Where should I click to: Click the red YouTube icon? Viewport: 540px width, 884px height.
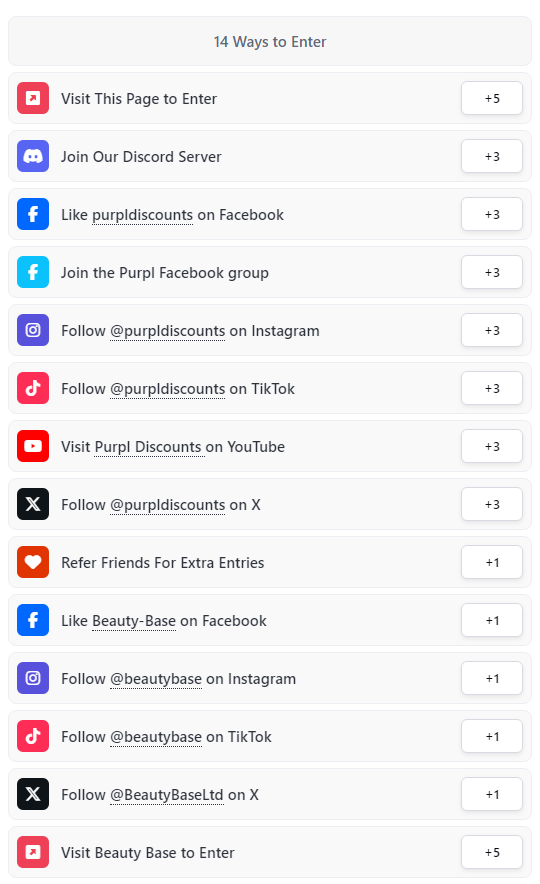(x=33, y=447)
